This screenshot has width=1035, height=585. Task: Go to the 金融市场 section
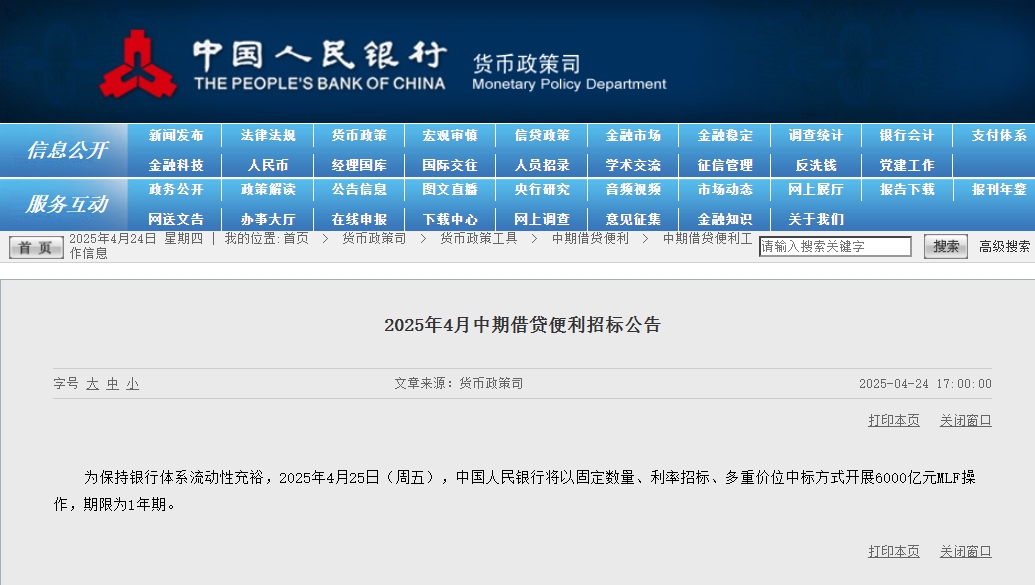pyautogui.click(x=633, y=136)
